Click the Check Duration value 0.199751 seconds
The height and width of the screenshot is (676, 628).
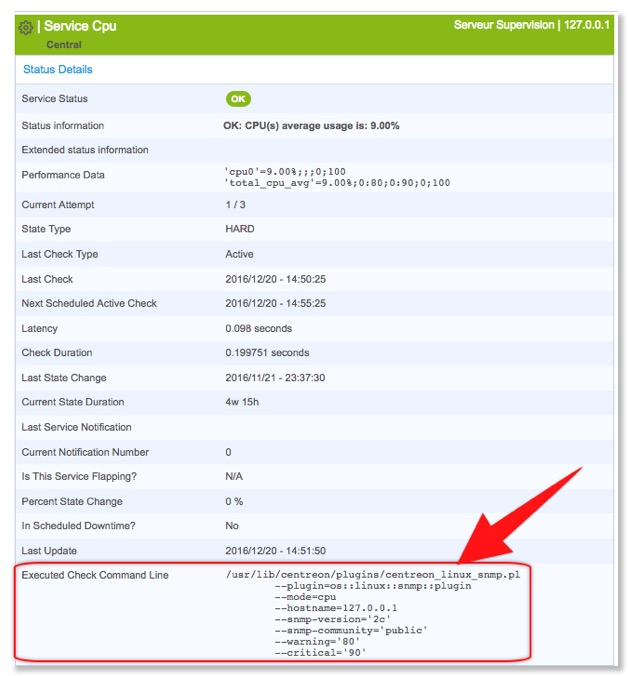pos(268,353)
